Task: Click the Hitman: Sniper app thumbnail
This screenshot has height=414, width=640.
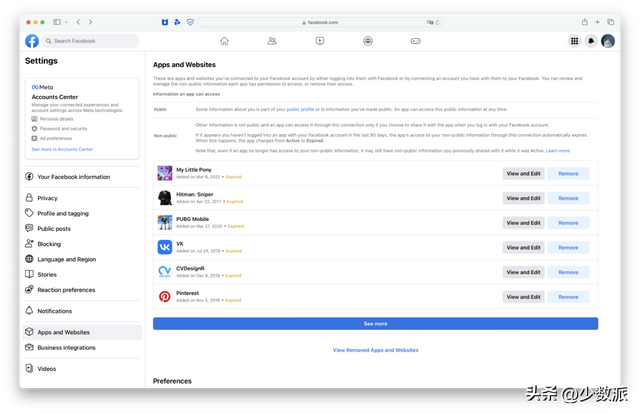Action: tap(165, 198)
